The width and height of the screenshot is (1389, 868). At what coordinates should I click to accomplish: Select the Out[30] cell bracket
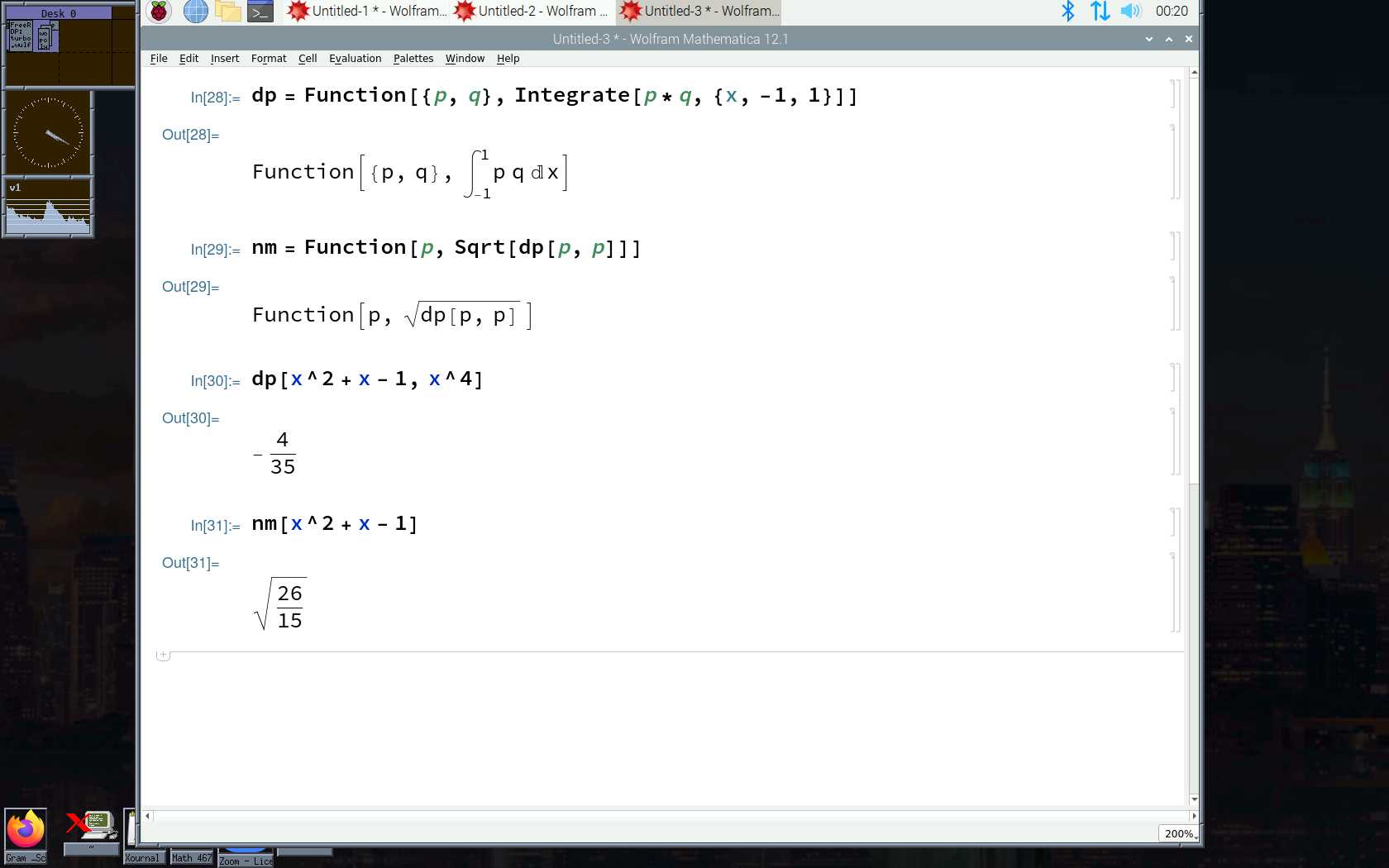[1174, 441]
